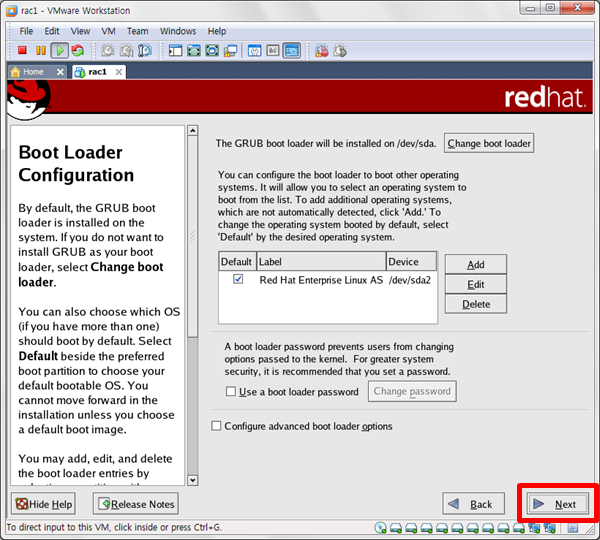600x540 pixels.
Task: Click the rac1 tab's VM icon
Action: click(80, 72)
